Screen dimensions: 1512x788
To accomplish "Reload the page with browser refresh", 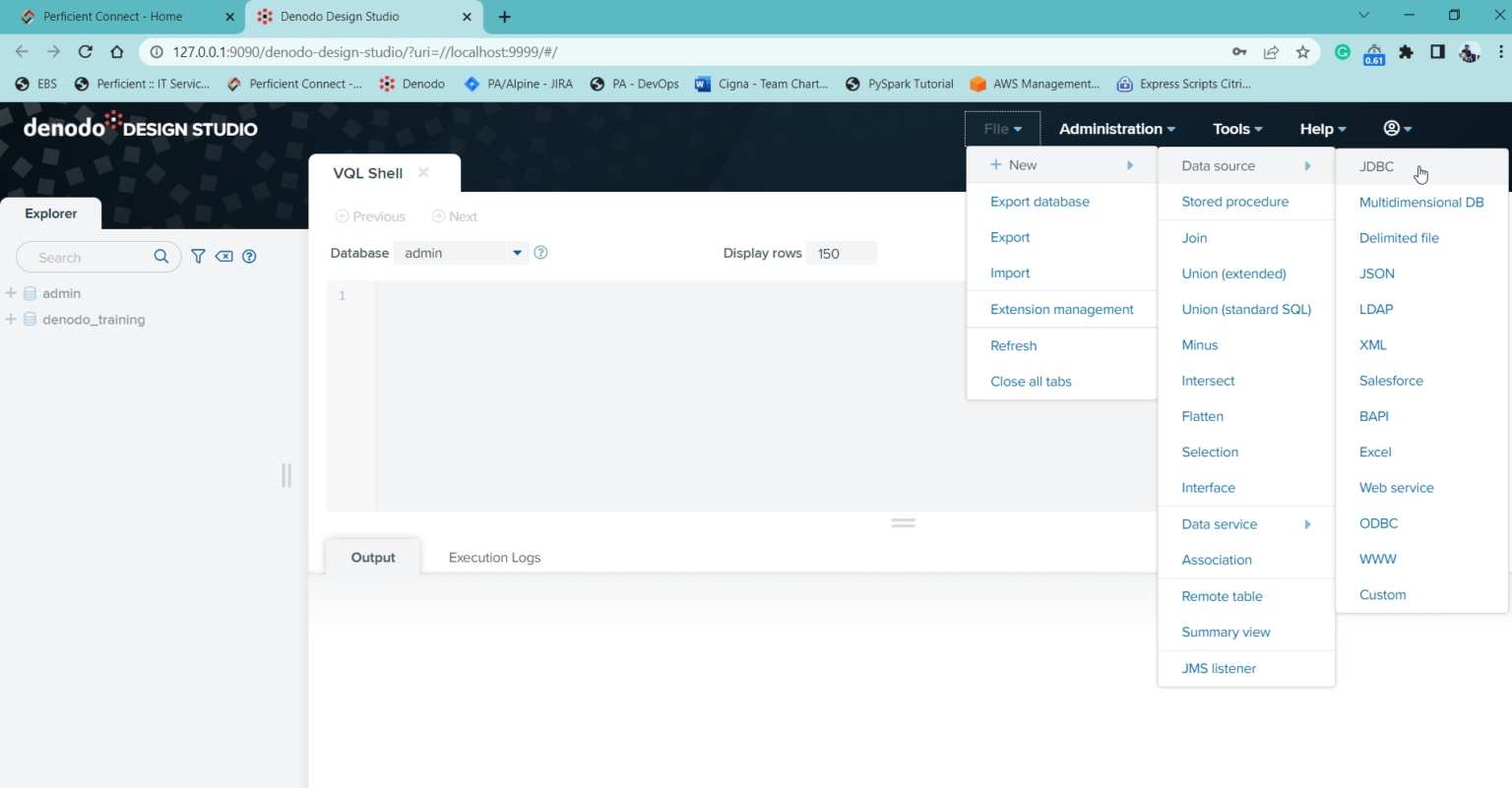I will pos(86,52).
